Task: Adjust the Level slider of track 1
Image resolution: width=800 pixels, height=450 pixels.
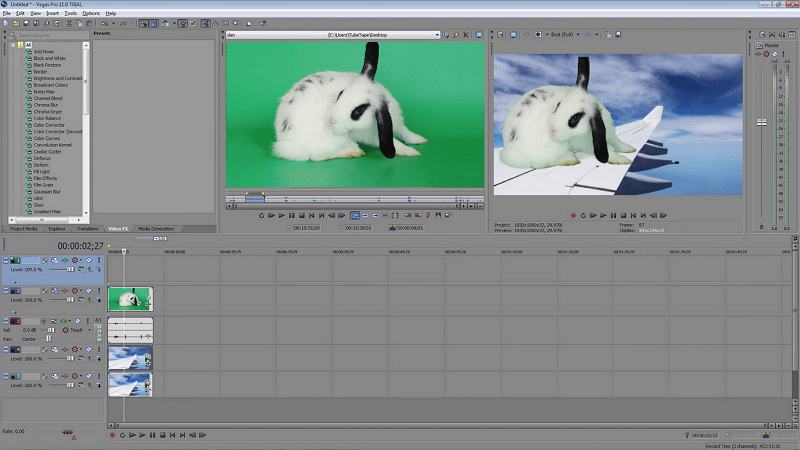Action: pyautogui.click(x=70, y=269)
